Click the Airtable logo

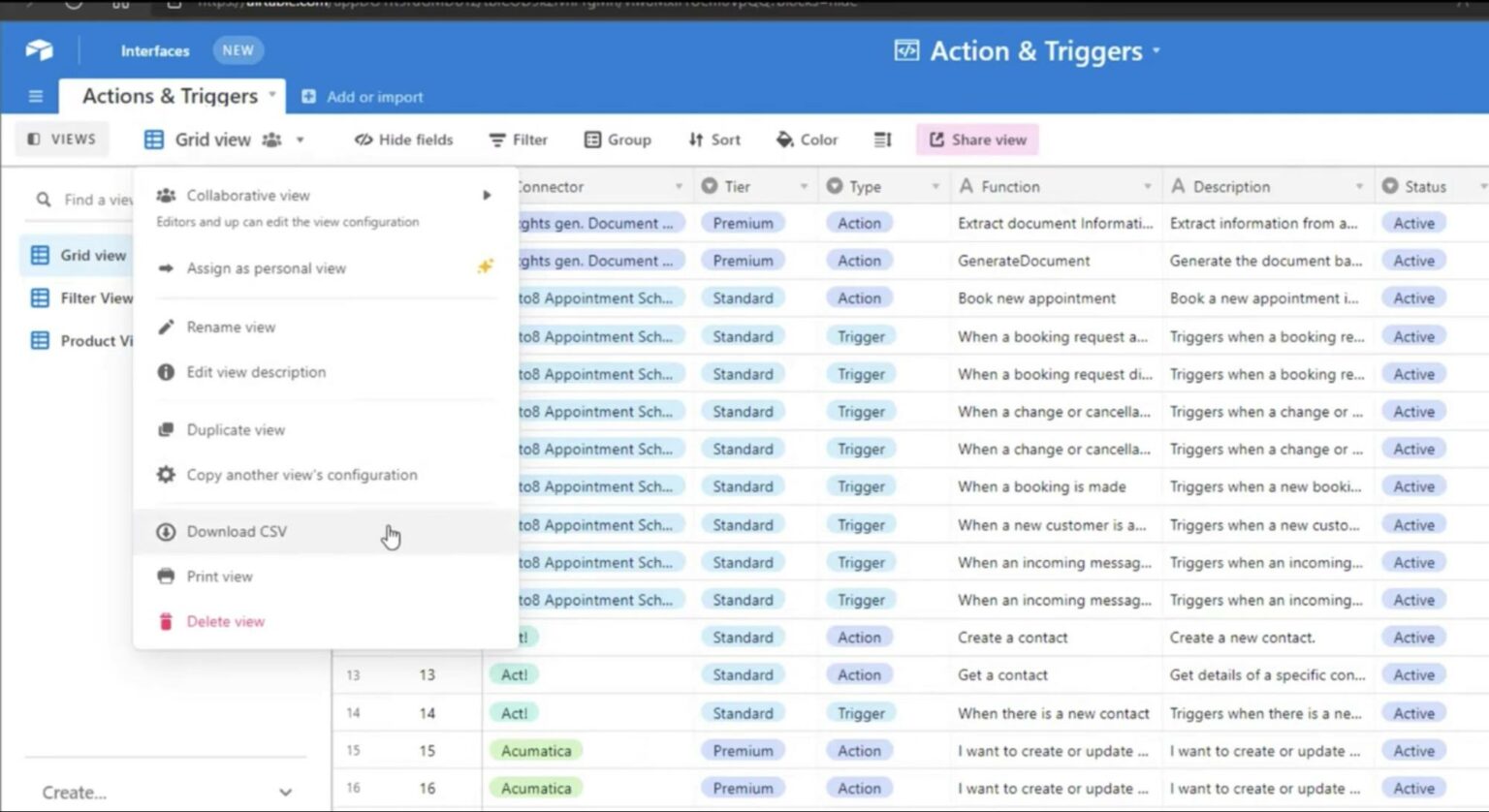click(x=39, y=49)
